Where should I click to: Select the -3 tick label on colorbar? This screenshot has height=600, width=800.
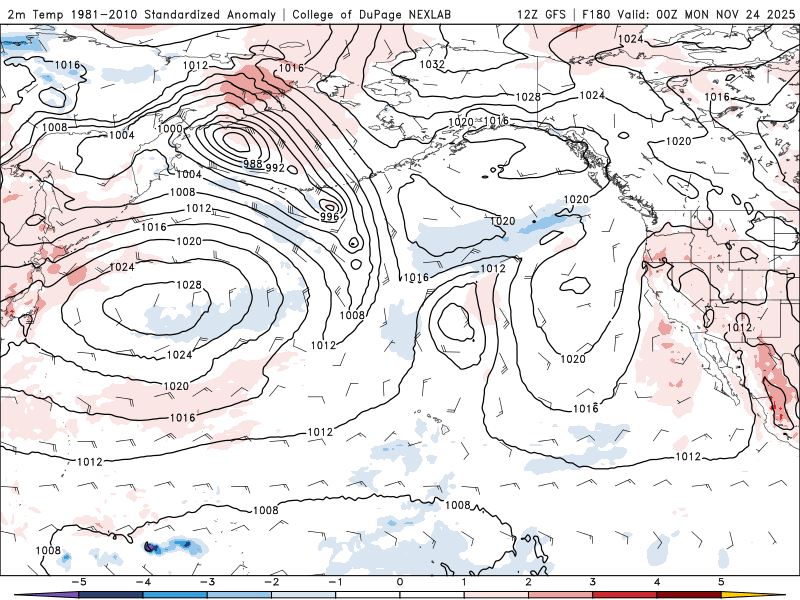[207, 582]
